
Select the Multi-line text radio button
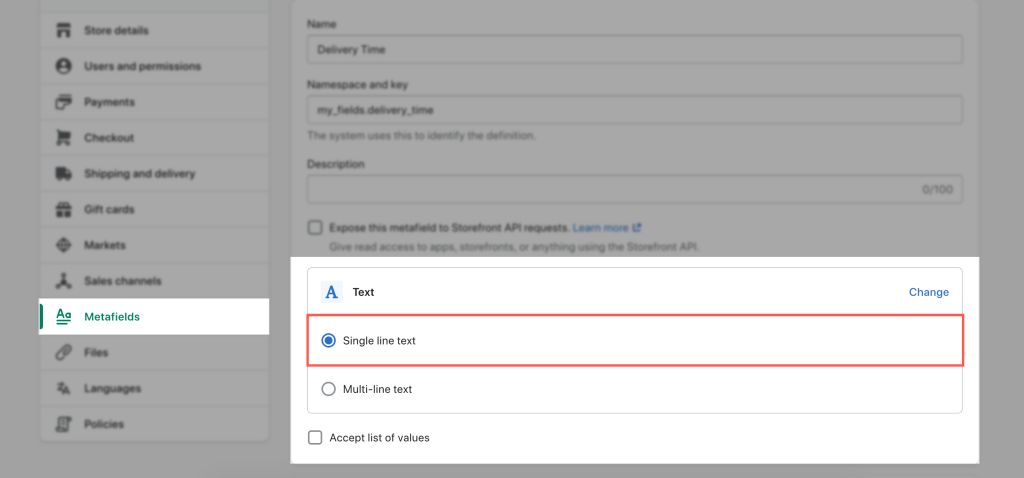click(x=328, y=389)
